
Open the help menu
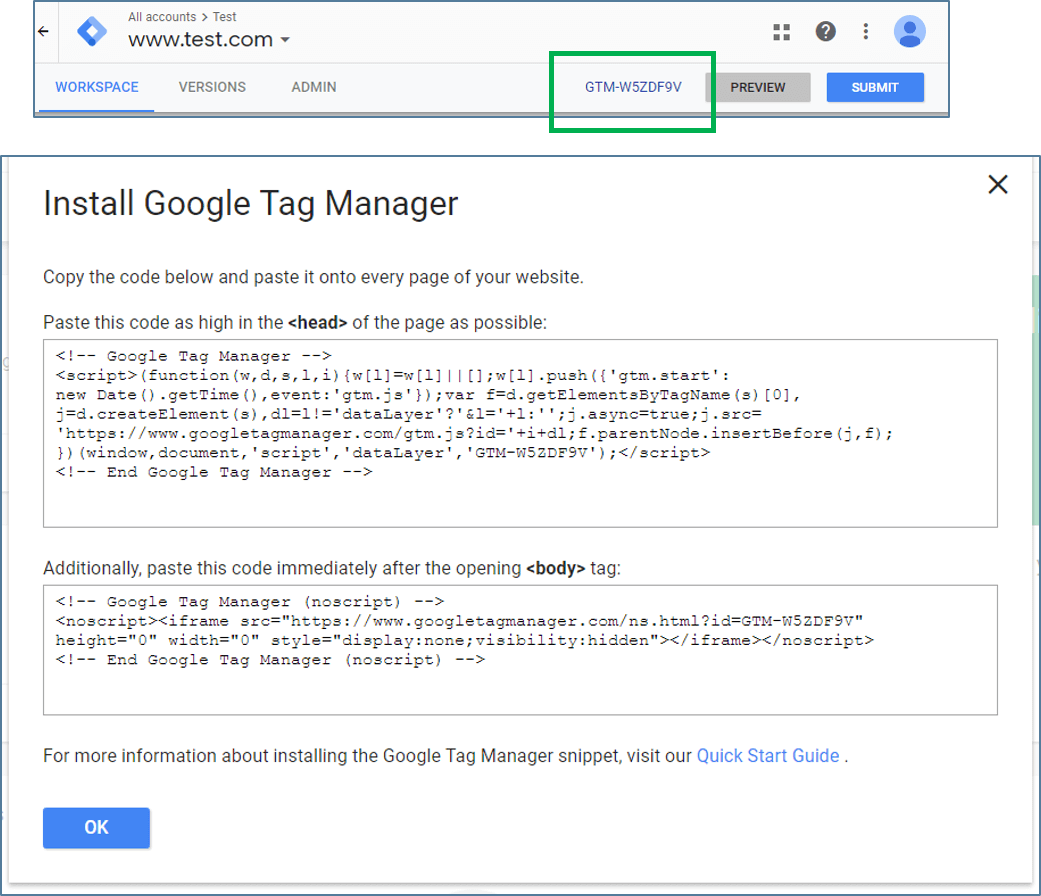[825, 31]
